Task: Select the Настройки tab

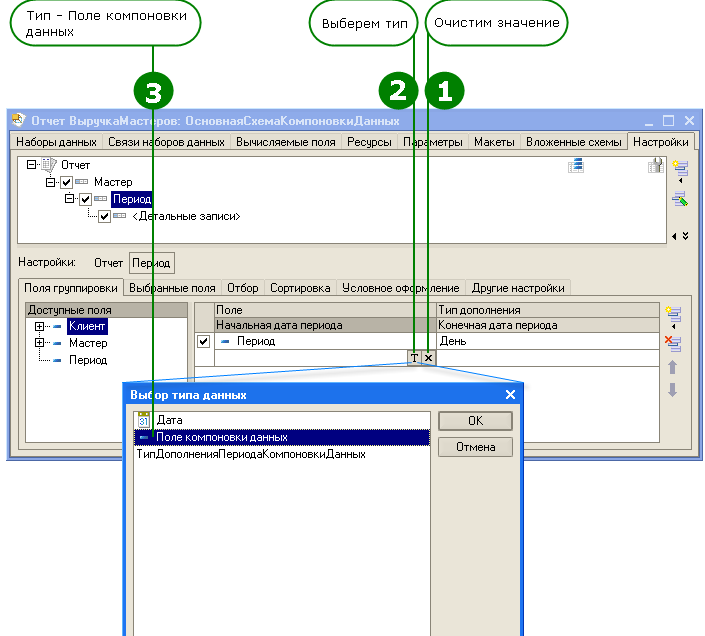Action: click(x=660, y=142)
